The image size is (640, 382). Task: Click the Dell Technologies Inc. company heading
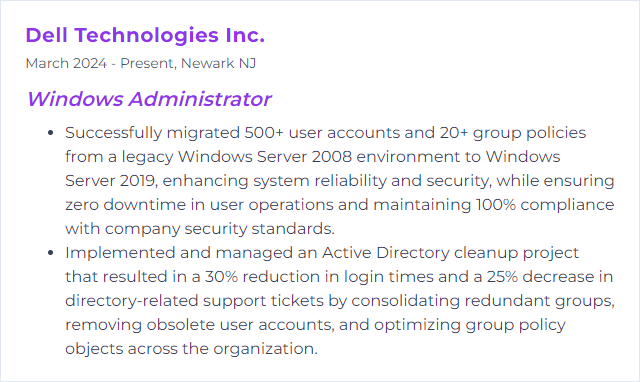tap(145, 35)
